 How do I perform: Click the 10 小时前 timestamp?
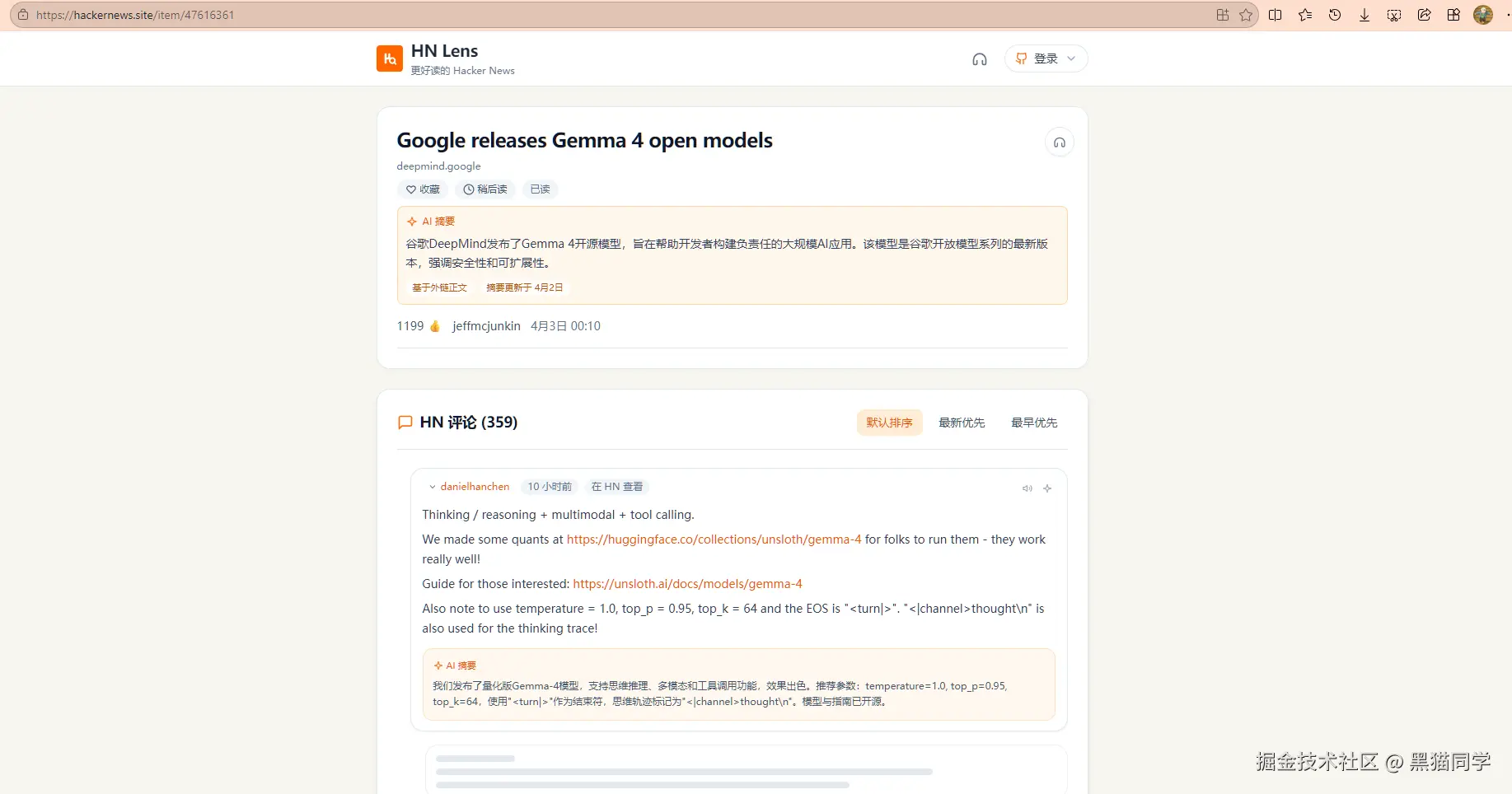click(550, 487)
